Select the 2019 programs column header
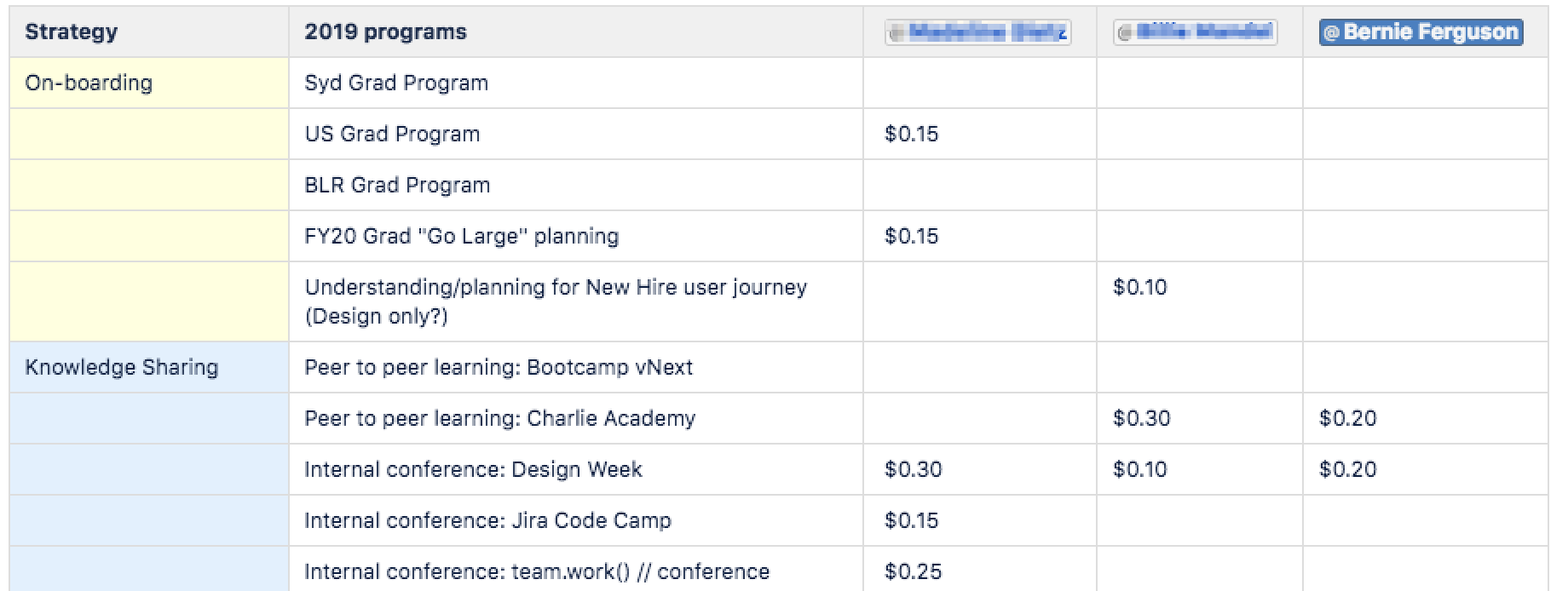 point(576,32)
